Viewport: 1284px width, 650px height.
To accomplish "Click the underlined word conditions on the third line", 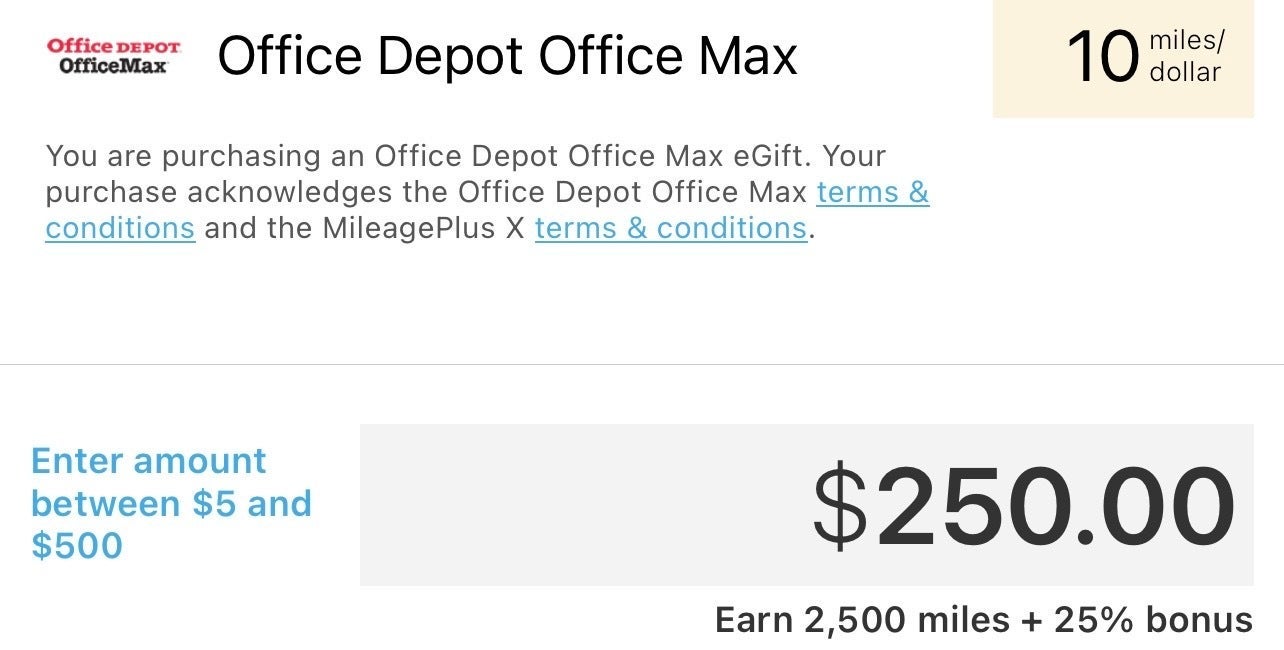I will pyautogui.click(x=120, y=228).
